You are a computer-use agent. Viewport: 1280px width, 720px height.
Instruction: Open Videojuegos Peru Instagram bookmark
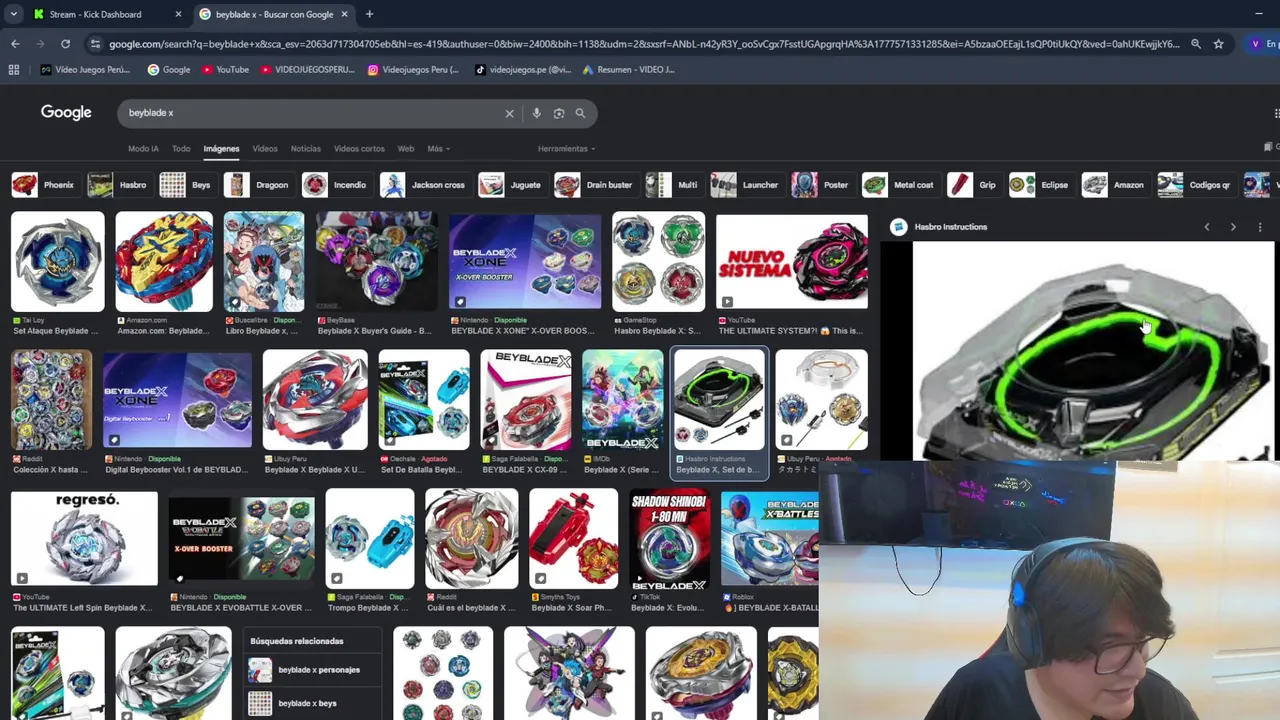413,70
